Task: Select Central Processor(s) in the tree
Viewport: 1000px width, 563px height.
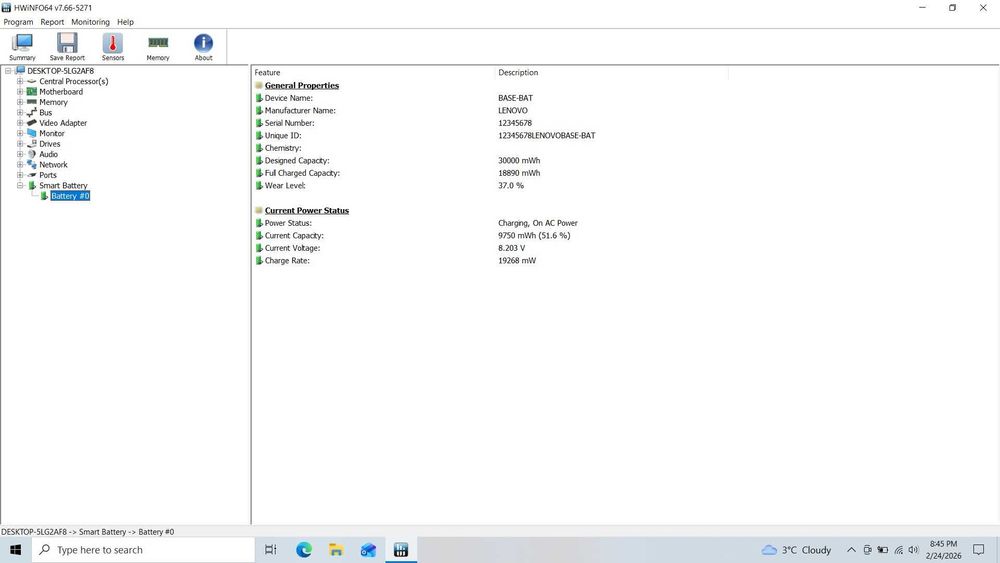Action: click(x=73, y=81)
